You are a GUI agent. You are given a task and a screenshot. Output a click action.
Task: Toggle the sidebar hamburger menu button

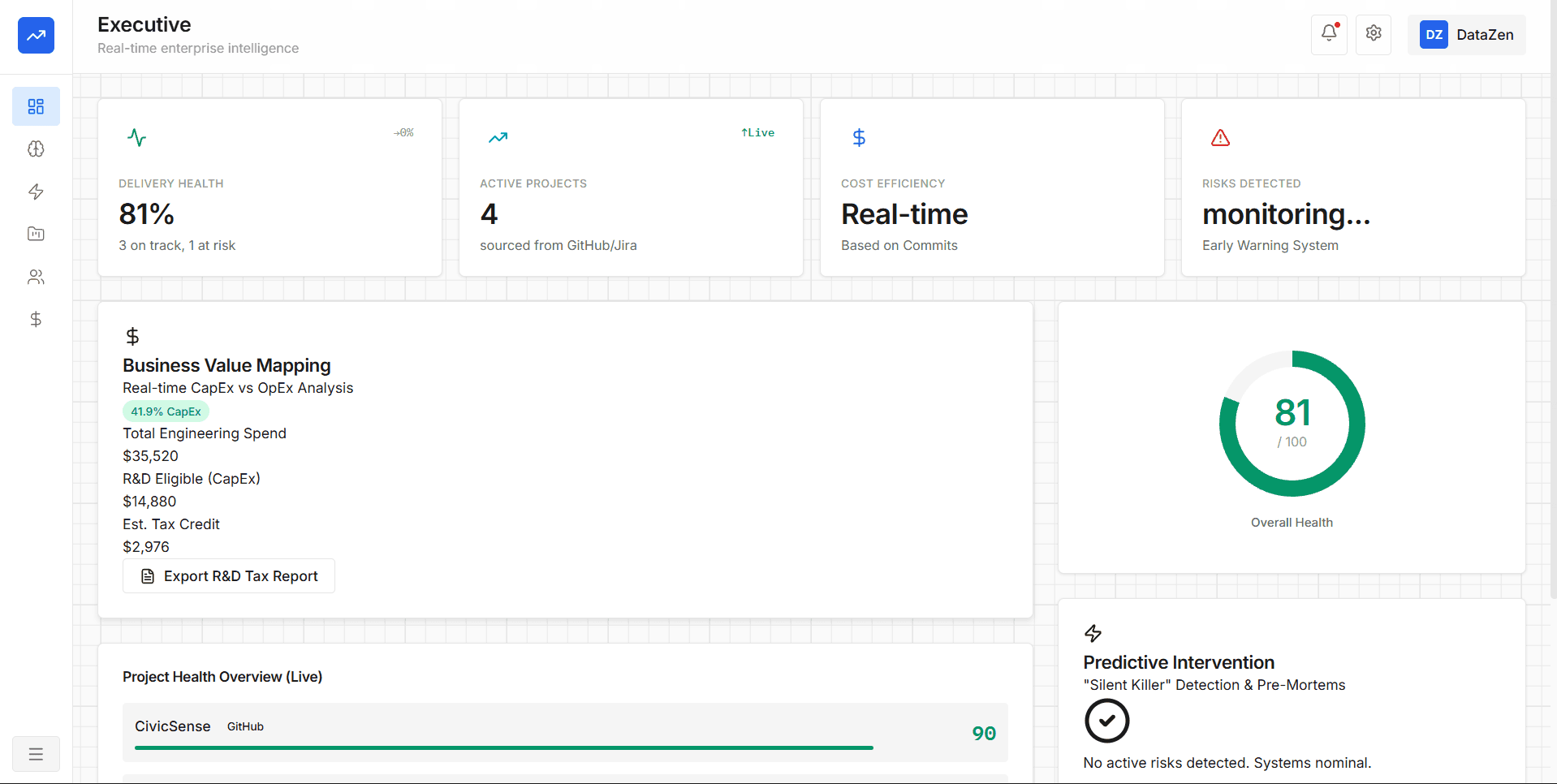pos(36,754)
